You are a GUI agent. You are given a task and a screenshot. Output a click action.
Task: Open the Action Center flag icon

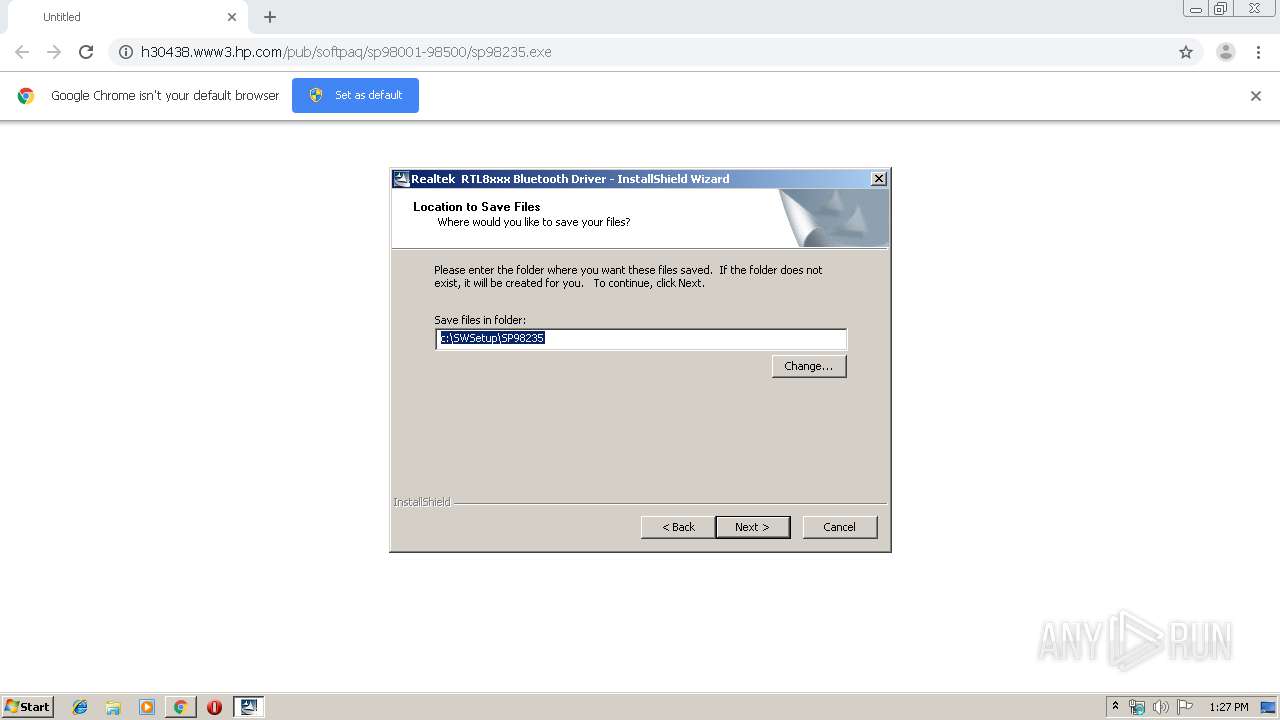(x=1185, y=707)
